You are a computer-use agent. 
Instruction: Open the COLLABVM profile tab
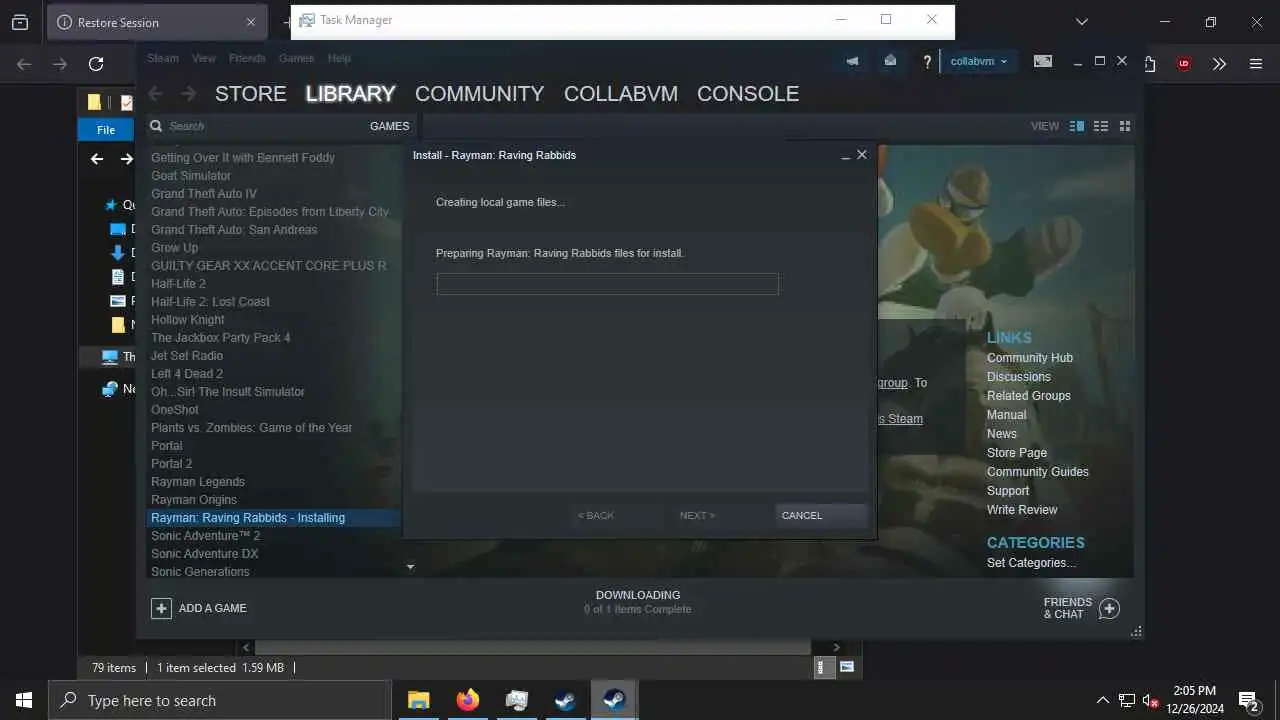(621, 94)
